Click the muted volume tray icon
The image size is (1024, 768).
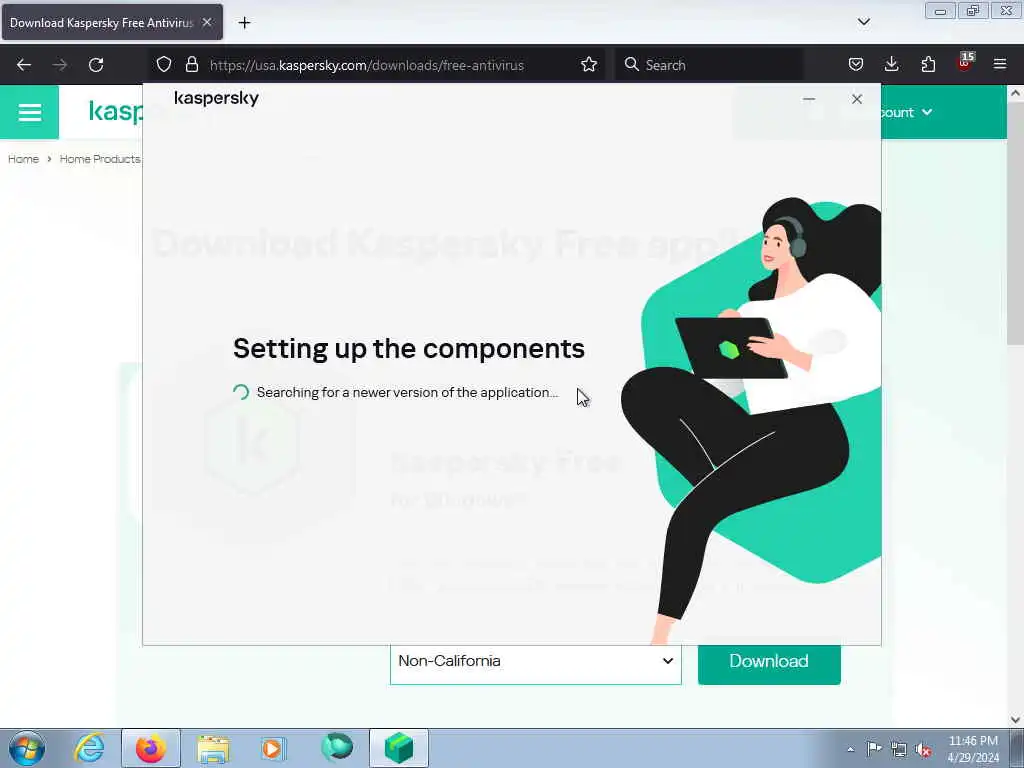[x=924, y=749]
